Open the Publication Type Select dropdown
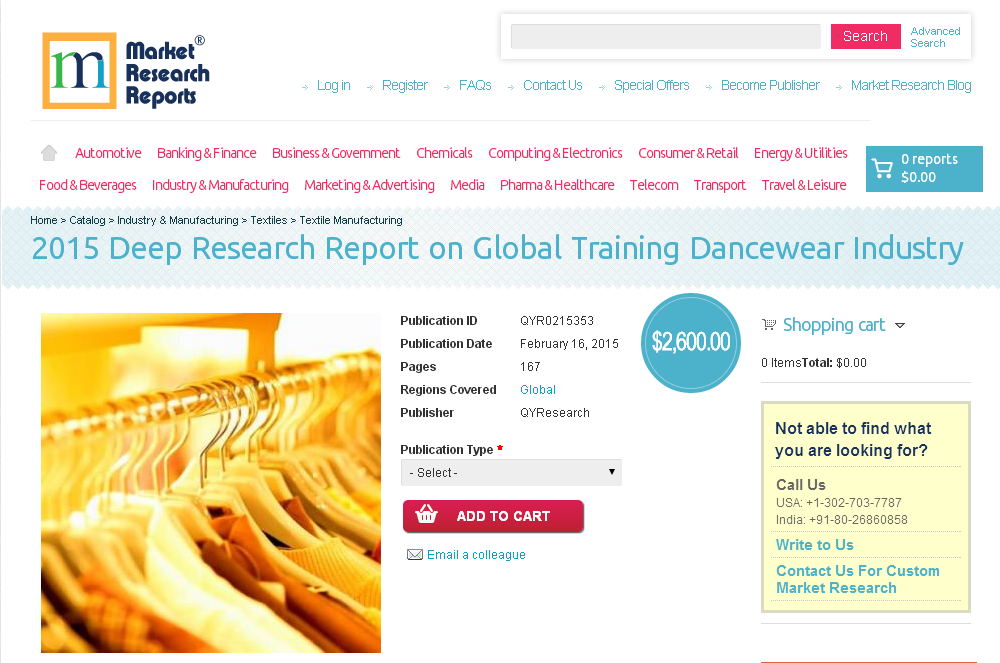 (511, 472)
